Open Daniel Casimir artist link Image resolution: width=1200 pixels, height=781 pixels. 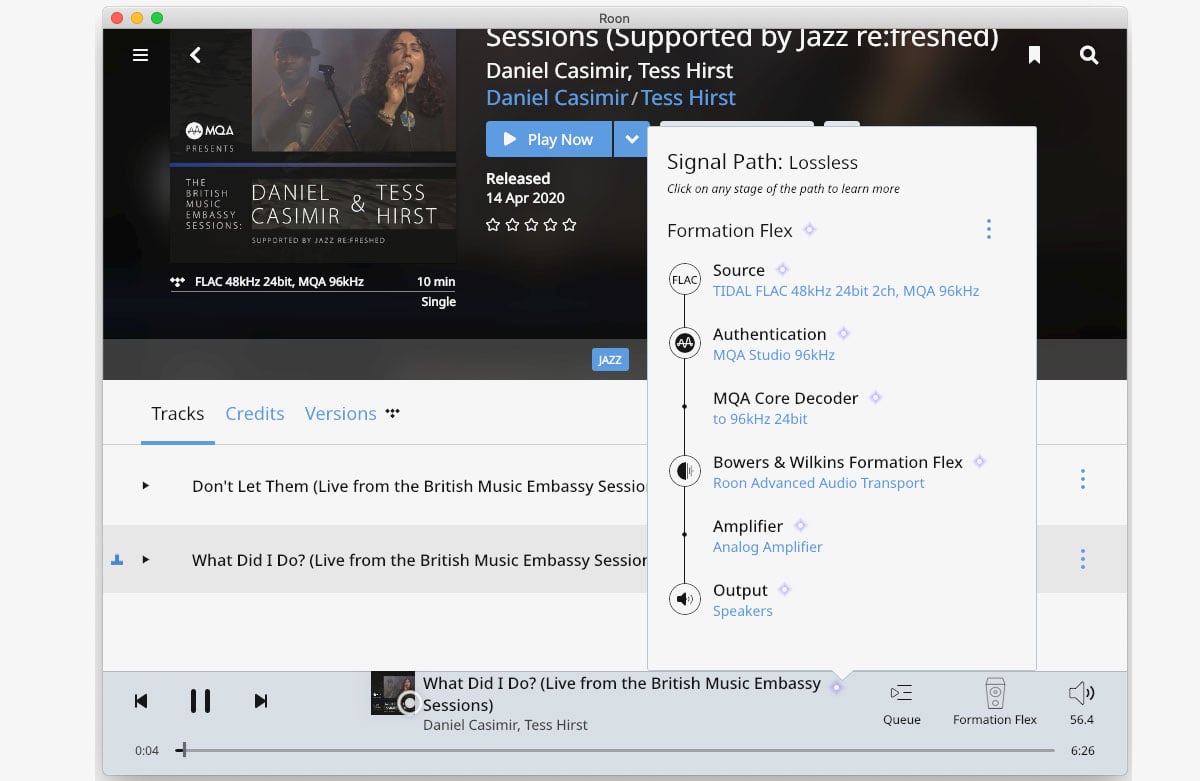click(556, 98)
